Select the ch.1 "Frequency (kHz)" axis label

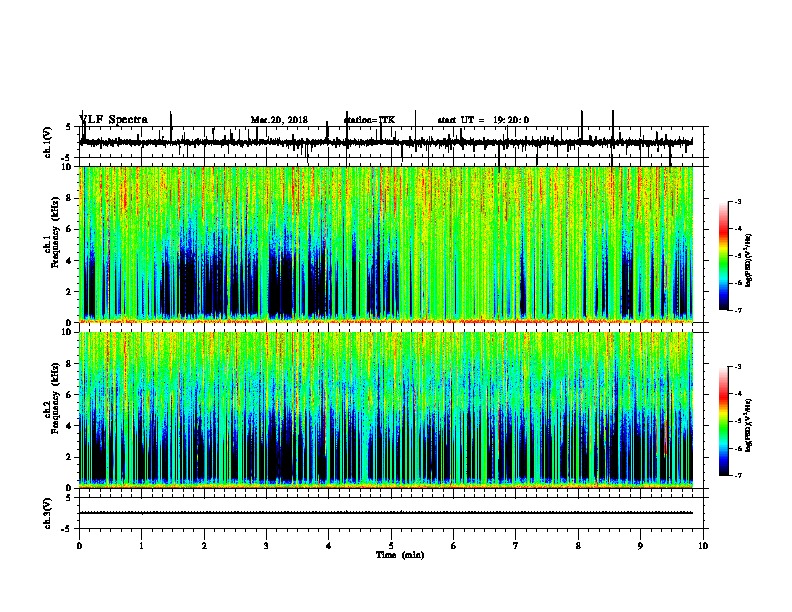coord(55,232)
